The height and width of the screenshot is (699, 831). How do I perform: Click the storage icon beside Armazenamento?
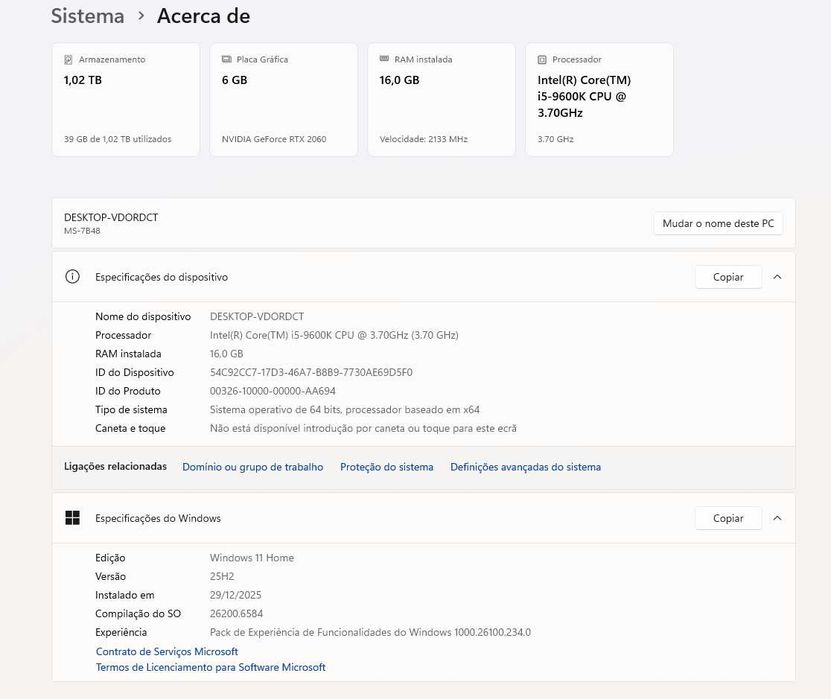68,60
